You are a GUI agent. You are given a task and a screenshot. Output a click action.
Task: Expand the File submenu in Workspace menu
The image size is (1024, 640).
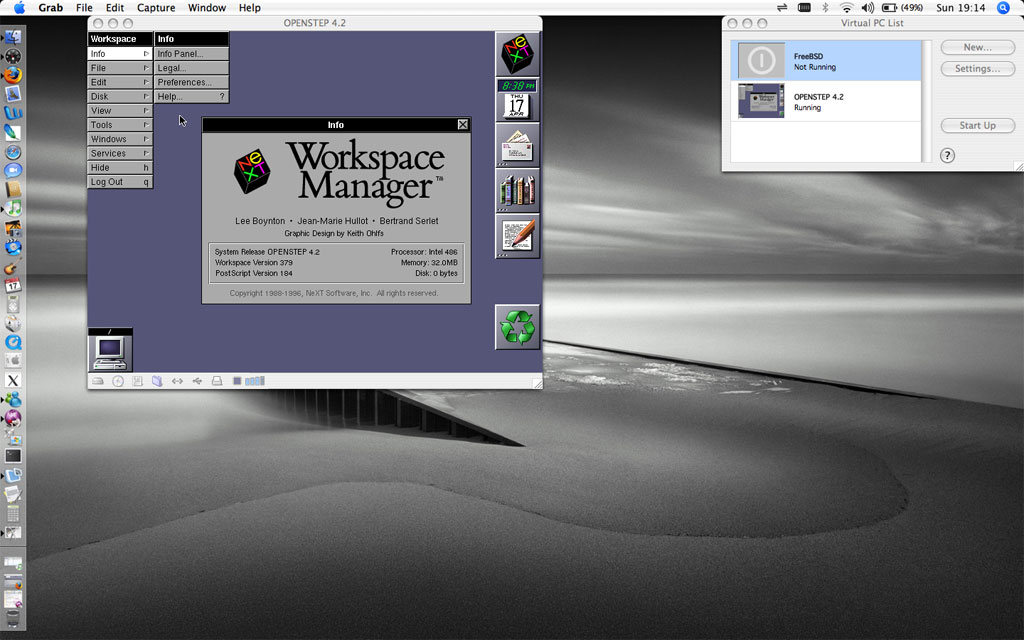pyautogui.click(x=120, y=68)
